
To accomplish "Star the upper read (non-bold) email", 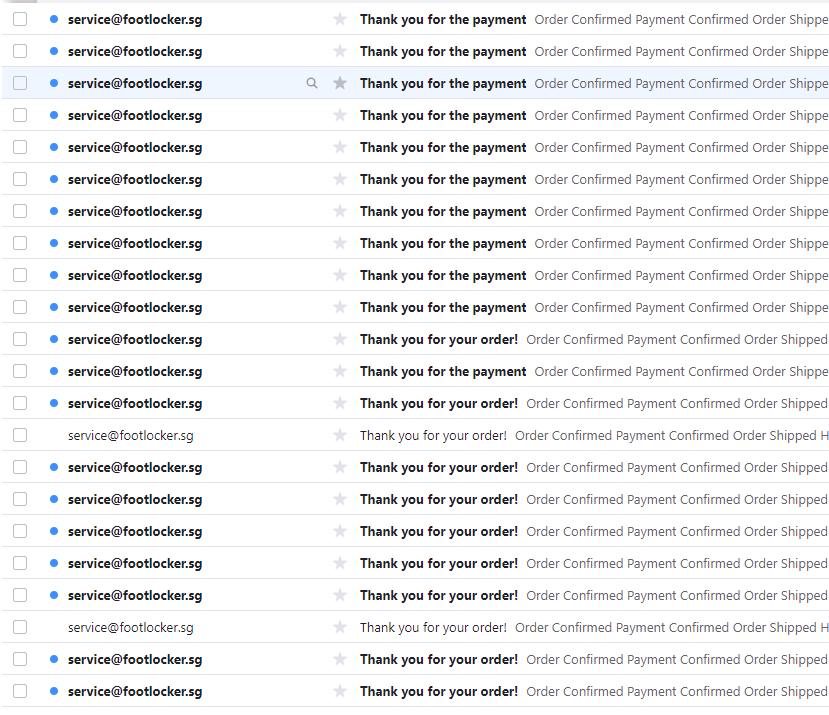I will 340,435.
